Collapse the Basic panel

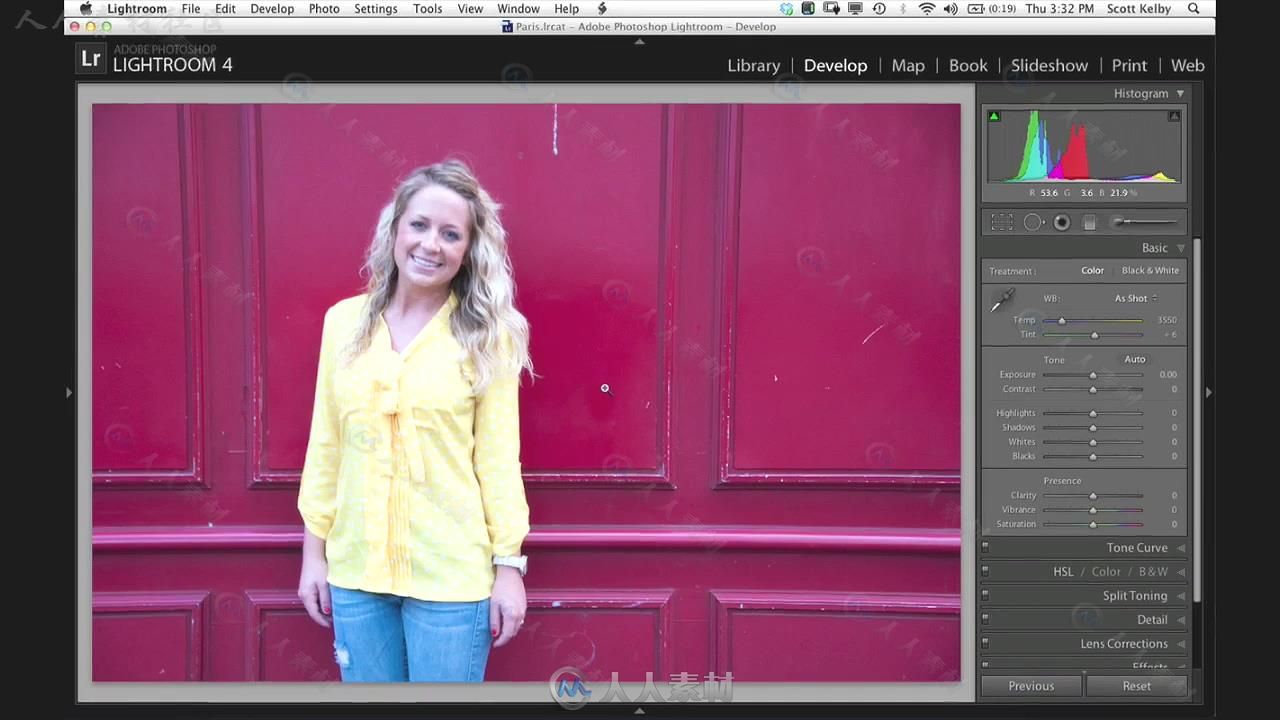point(1180,248)
